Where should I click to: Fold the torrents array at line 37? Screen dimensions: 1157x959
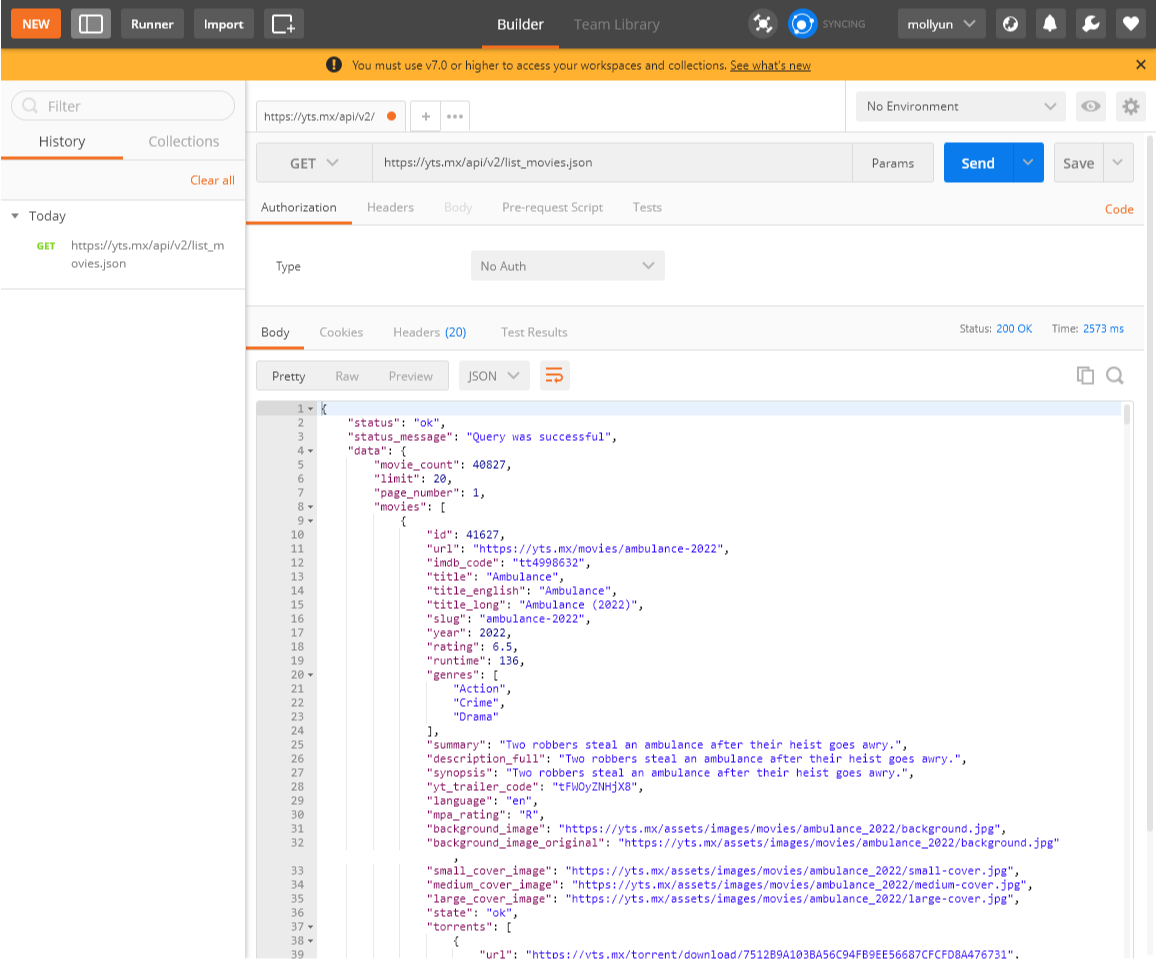coord(311,927)
